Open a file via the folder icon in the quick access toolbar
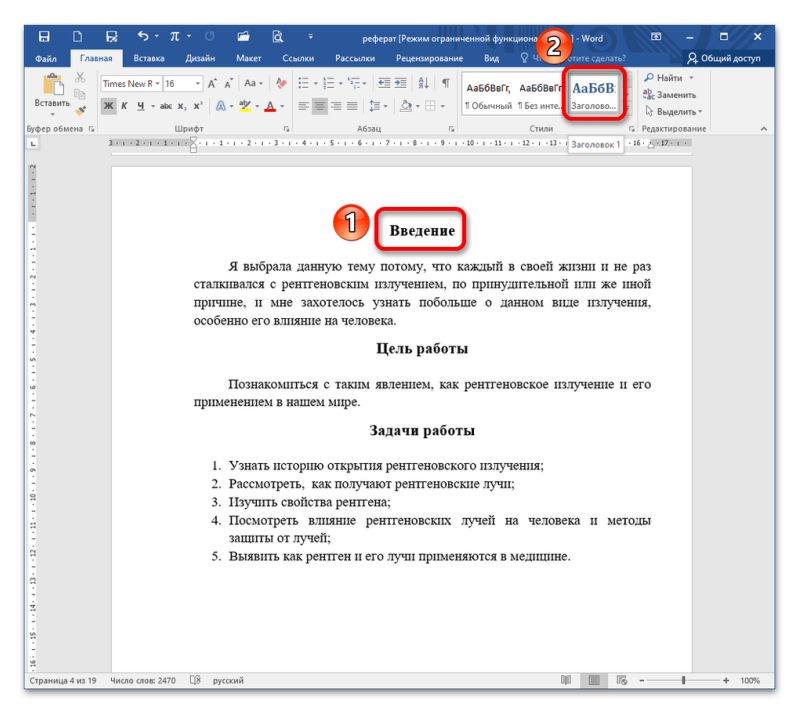The height and width of the screenshot is (714, 800). pyautogui.click(x=243, y=36)
